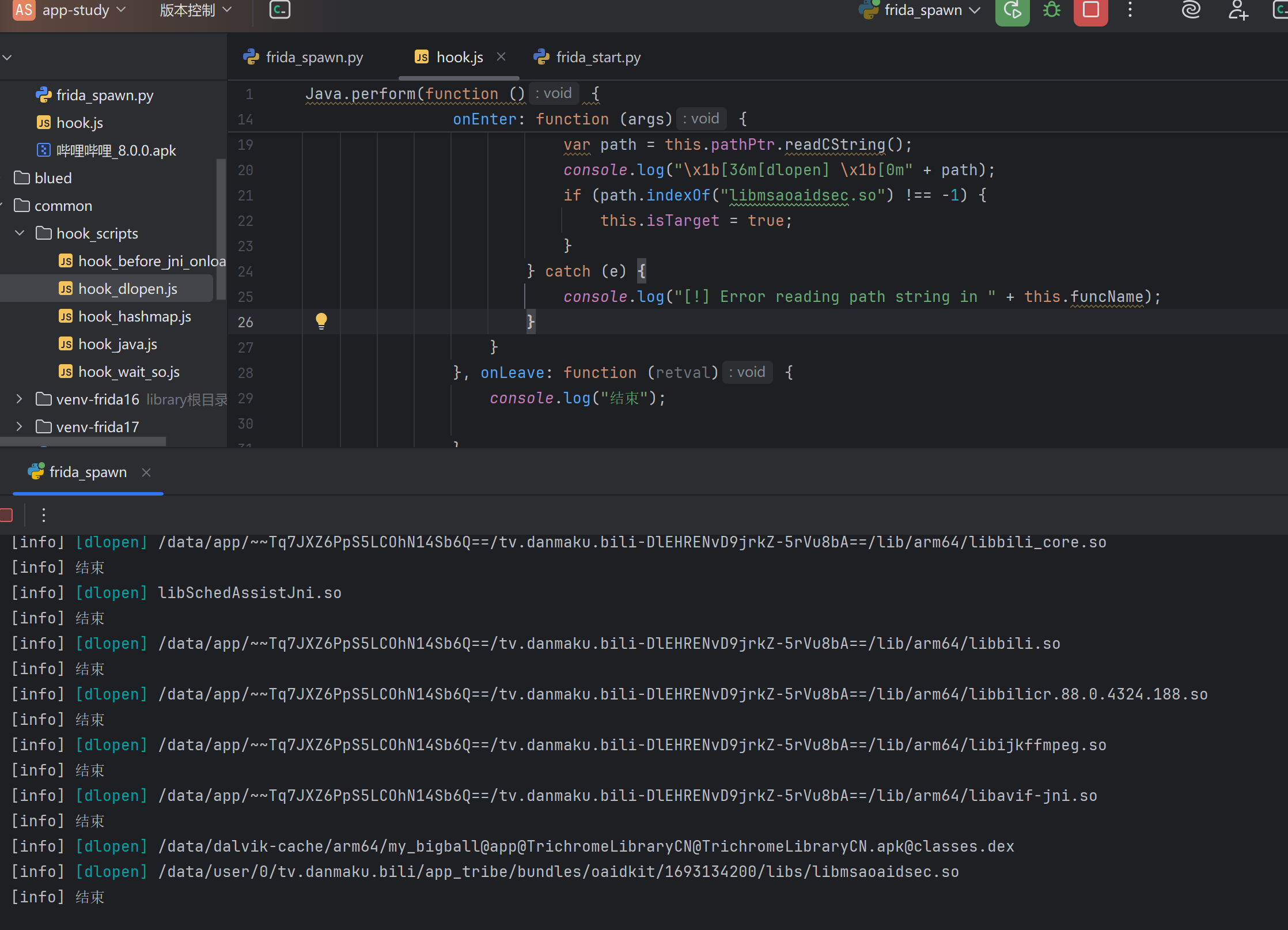Select hook_before_jni_onload file in the tree
This screenshot has width=1288, height=930.
(152, 261)
